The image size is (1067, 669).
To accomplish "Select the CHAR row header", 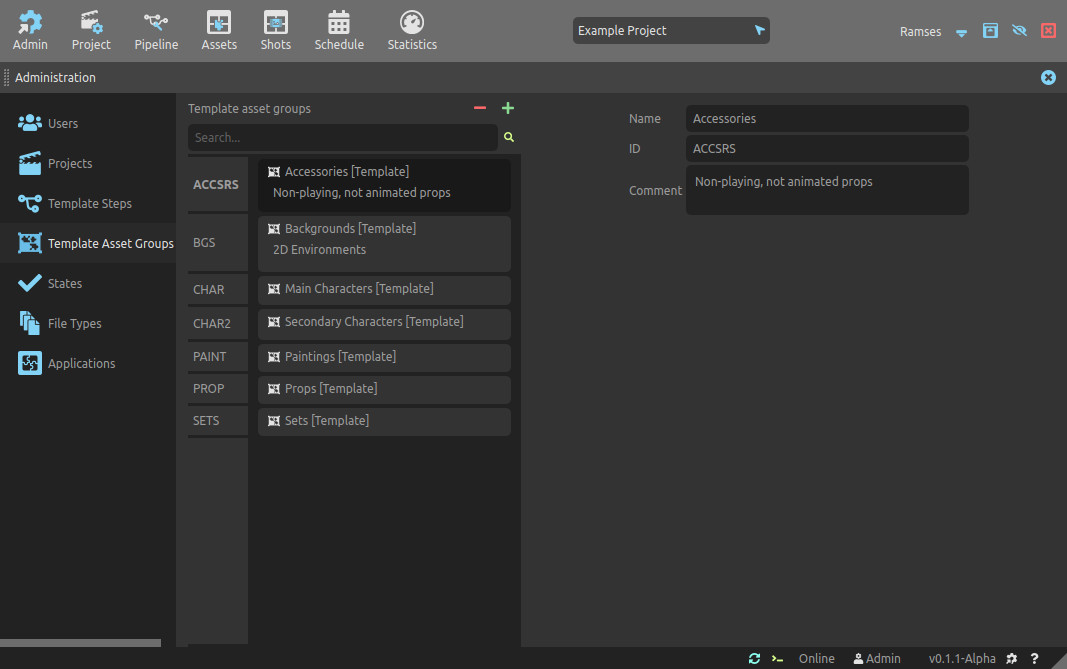I will click(x=218, y=290).
